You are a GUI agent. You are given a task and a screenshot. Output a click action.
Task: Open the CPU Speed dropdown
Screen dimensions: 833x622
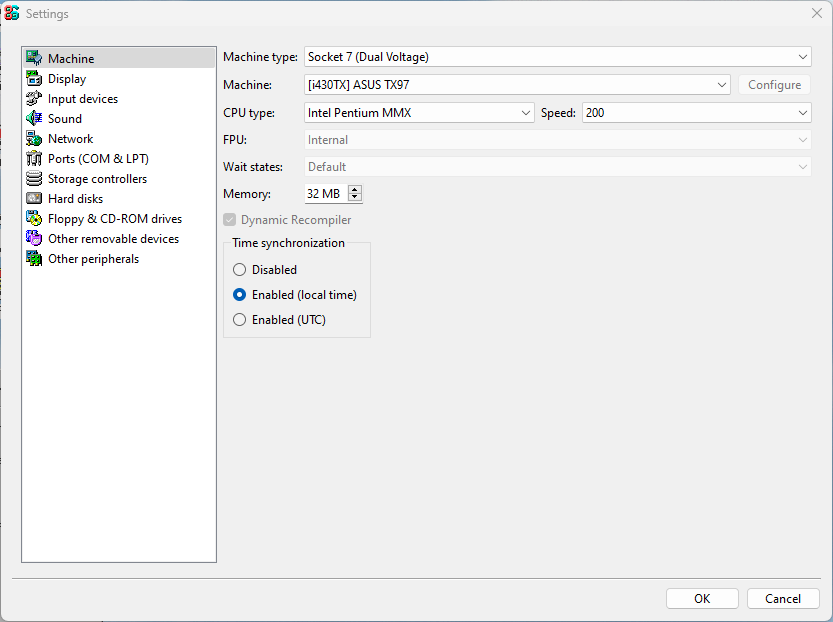click(x=696, y=113)
